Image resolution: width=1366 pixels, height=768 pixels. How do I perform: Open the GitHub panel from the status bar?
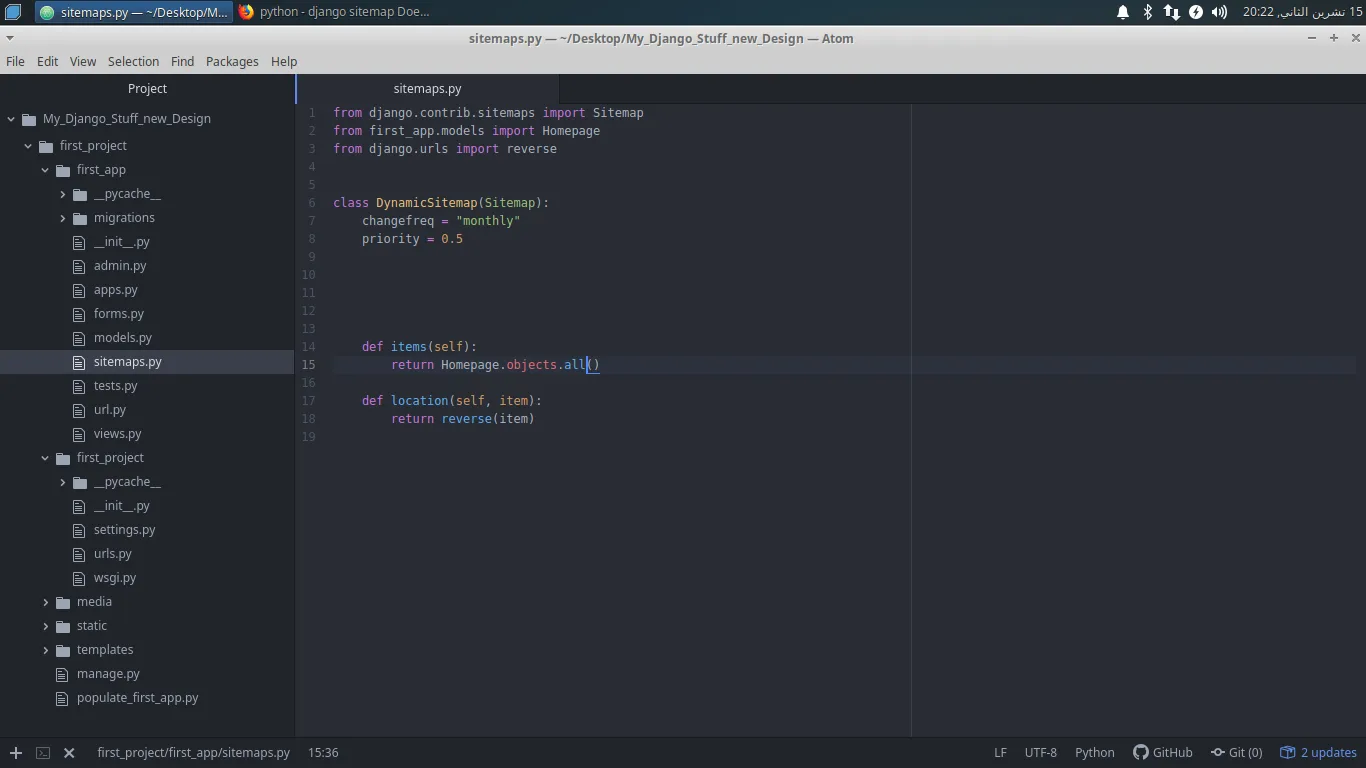[1163, 753]
